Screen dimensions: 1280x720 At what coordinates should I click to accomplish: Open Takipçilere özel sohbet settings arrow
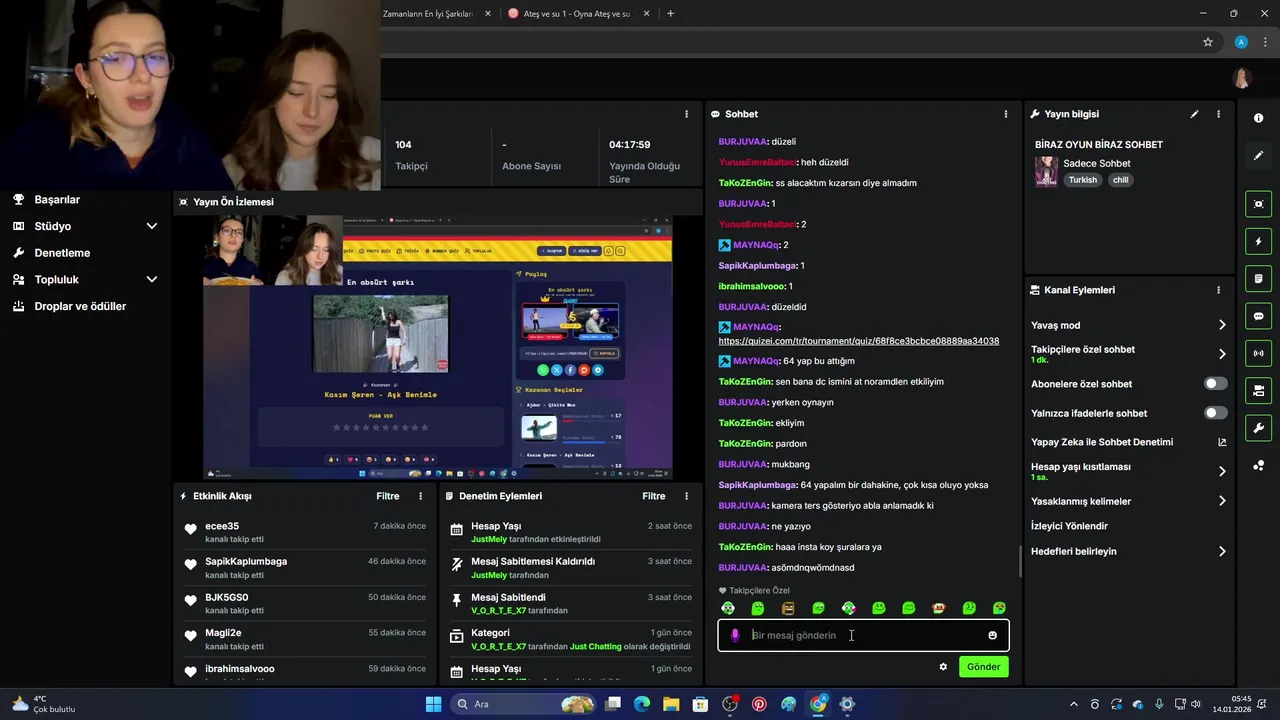pyautogui.click(x=1222, y=354)
